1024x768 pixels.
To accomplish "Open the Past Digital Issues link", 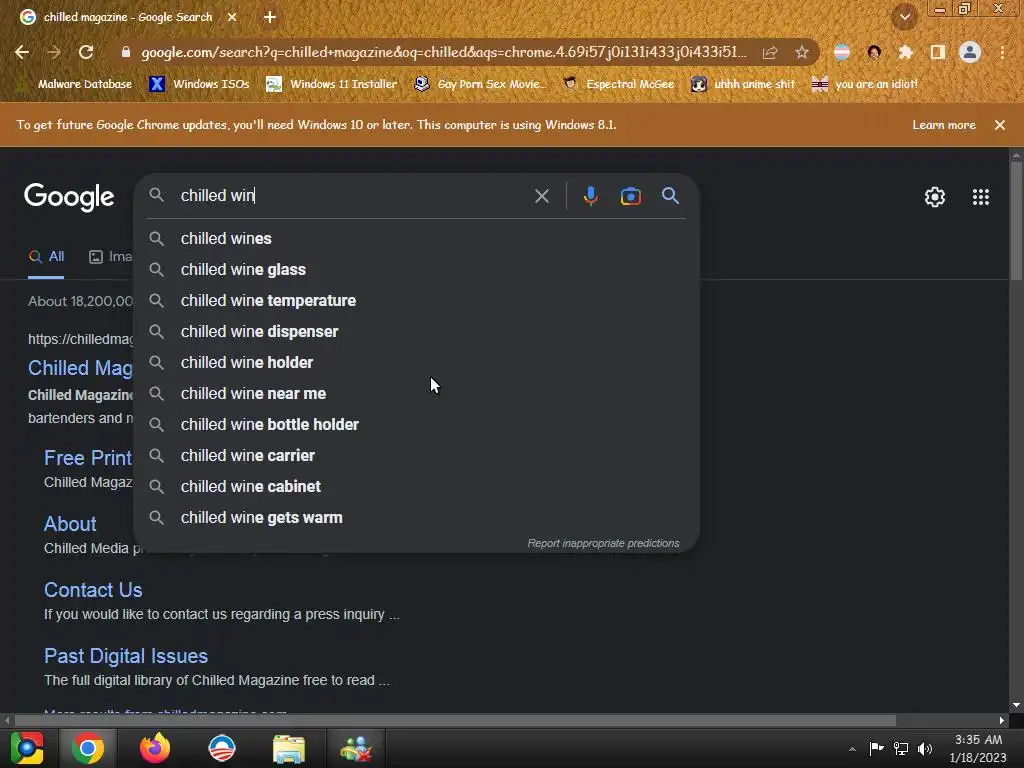I will (126, 656).
